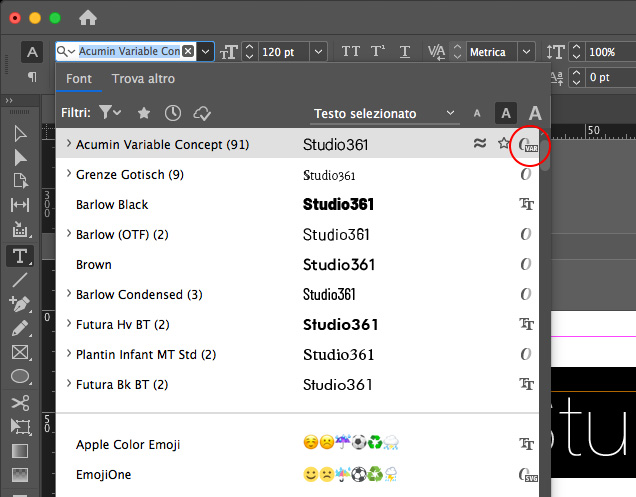Click the font size 120 pt field
The image size is (636, 497).
pyautogui.click(x=284, y=52)
